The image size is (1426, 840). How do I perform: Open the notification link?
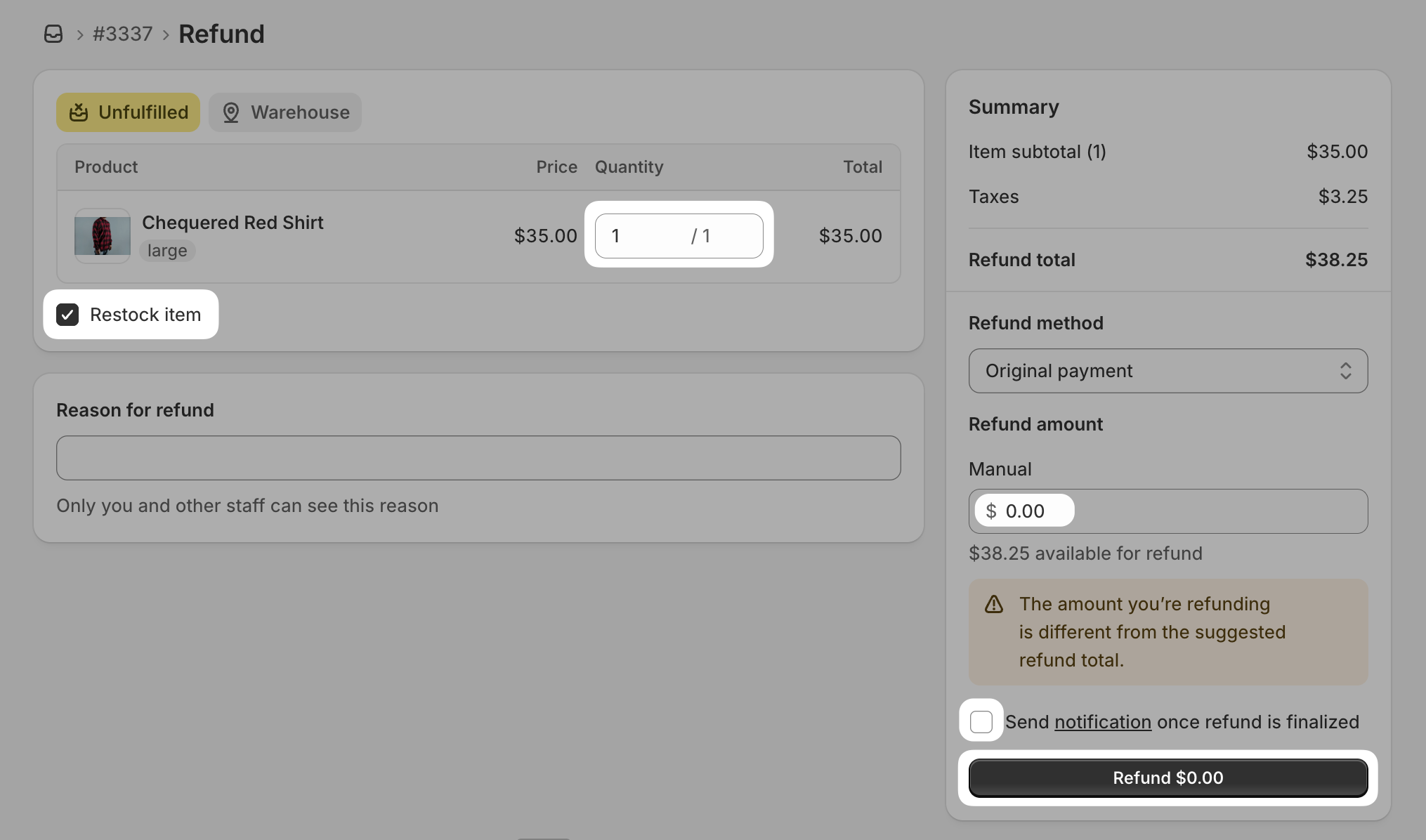(x=1102, y=722)
